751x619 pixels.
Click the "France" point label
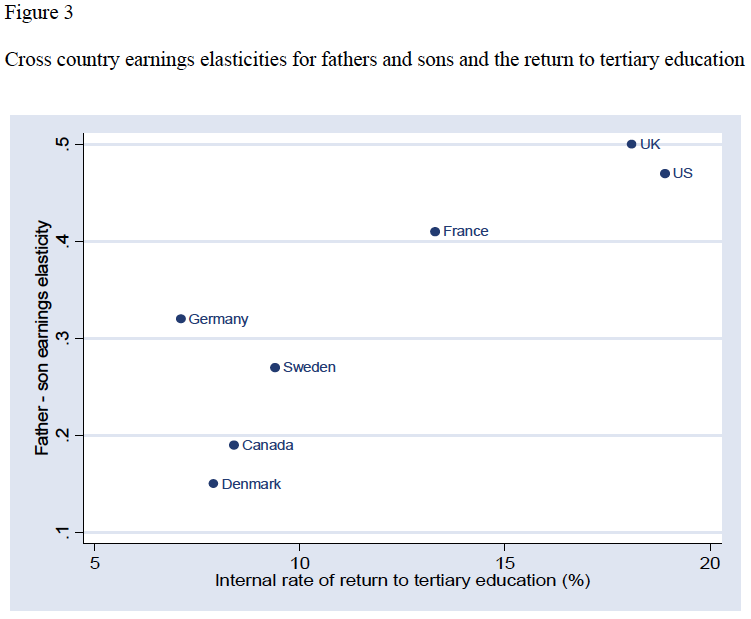click(466, 231)
